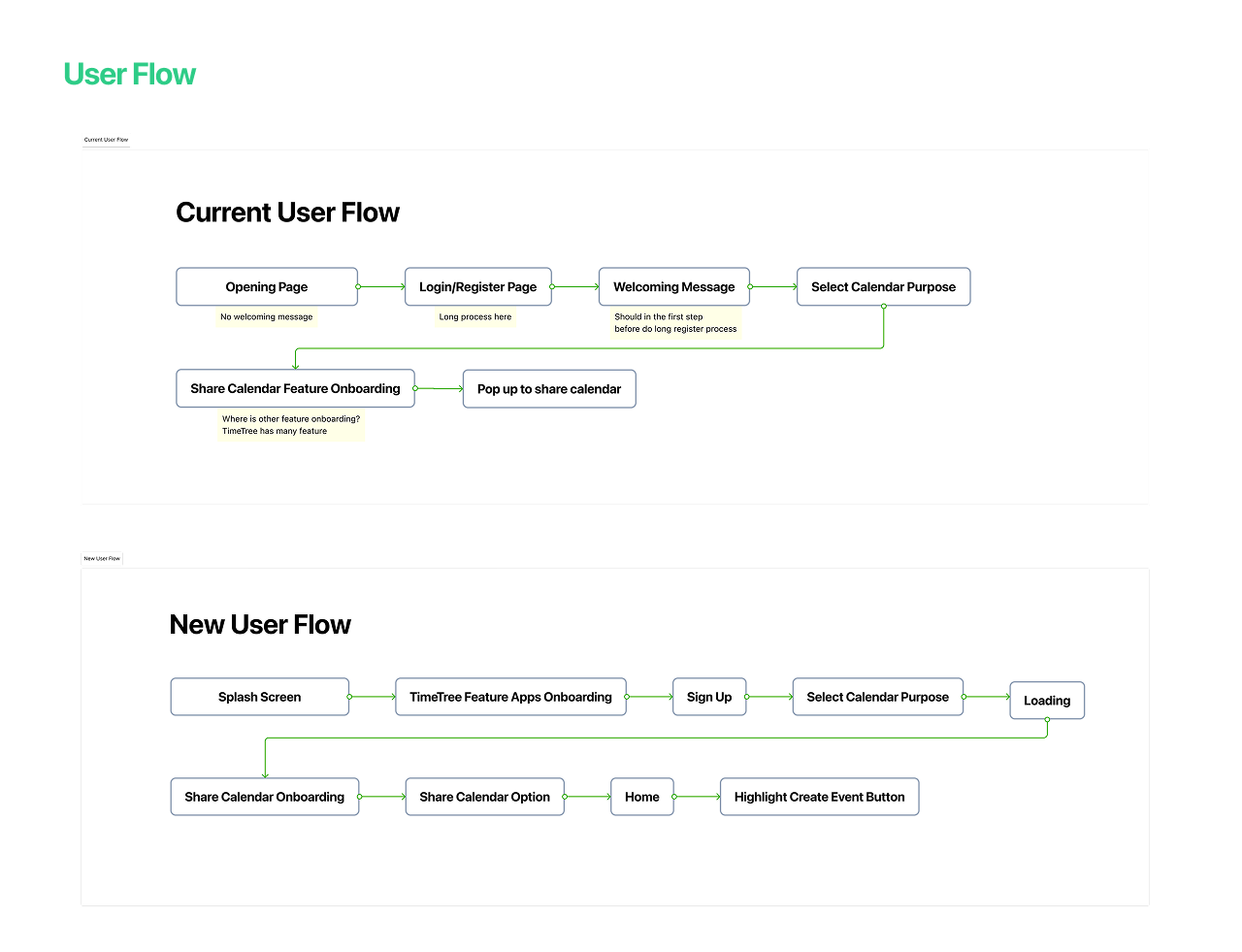This screenshot has height=952, width=1242.
Task: Click the Splash Screen node
Action: pos(259,697)
